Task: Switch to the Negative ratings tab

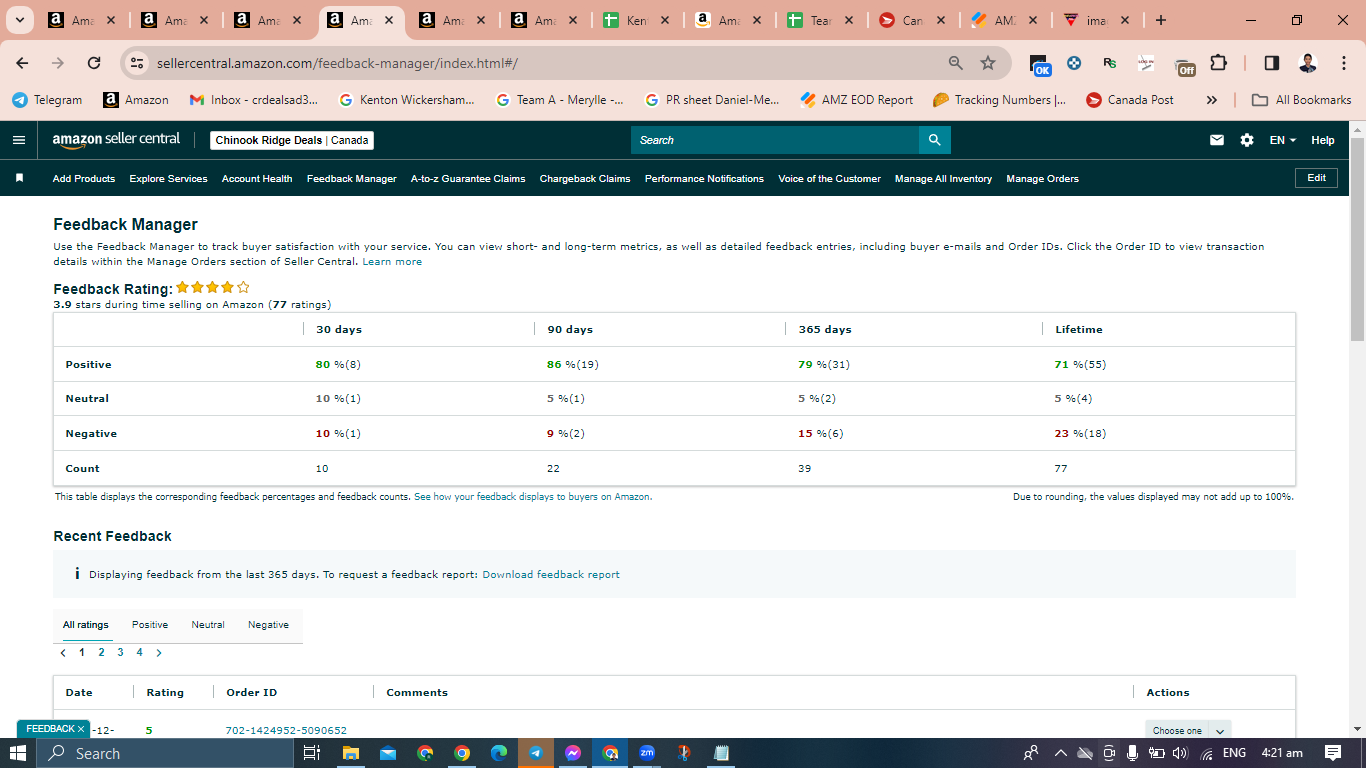Action: pos(268,625)
